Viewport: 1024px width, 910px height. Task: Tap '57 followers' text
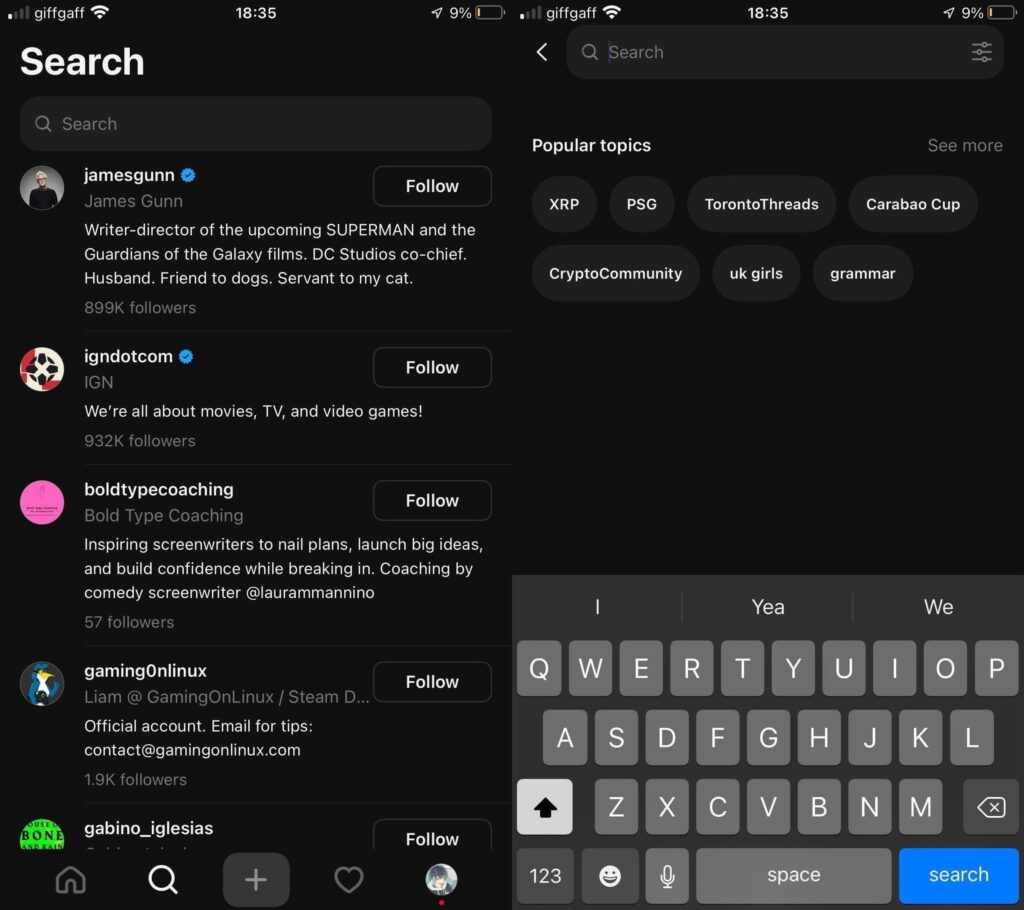pyautogui.click(x=129, y=622)
